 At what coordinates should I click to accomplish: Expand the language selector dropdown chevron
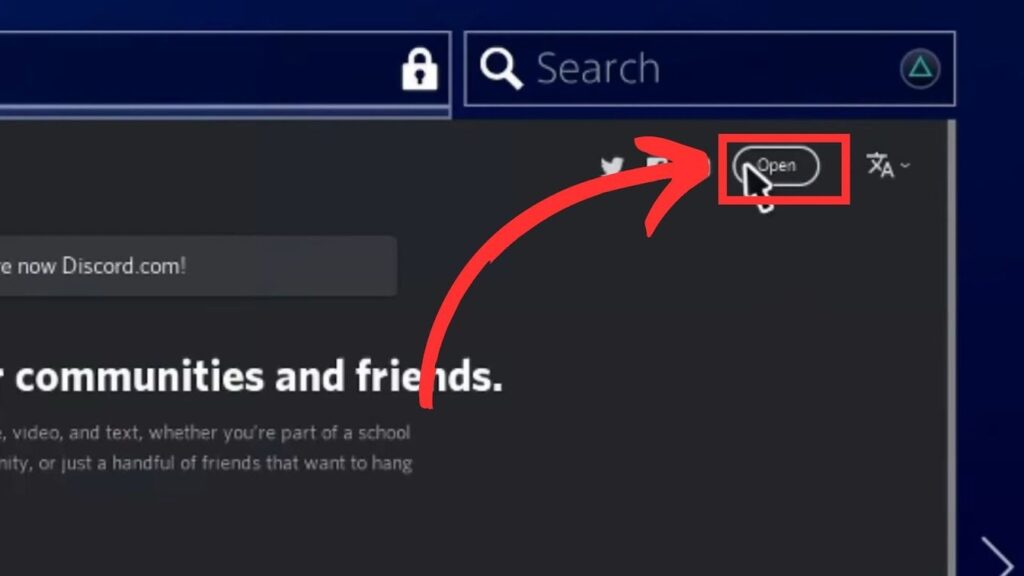(905, 166)
